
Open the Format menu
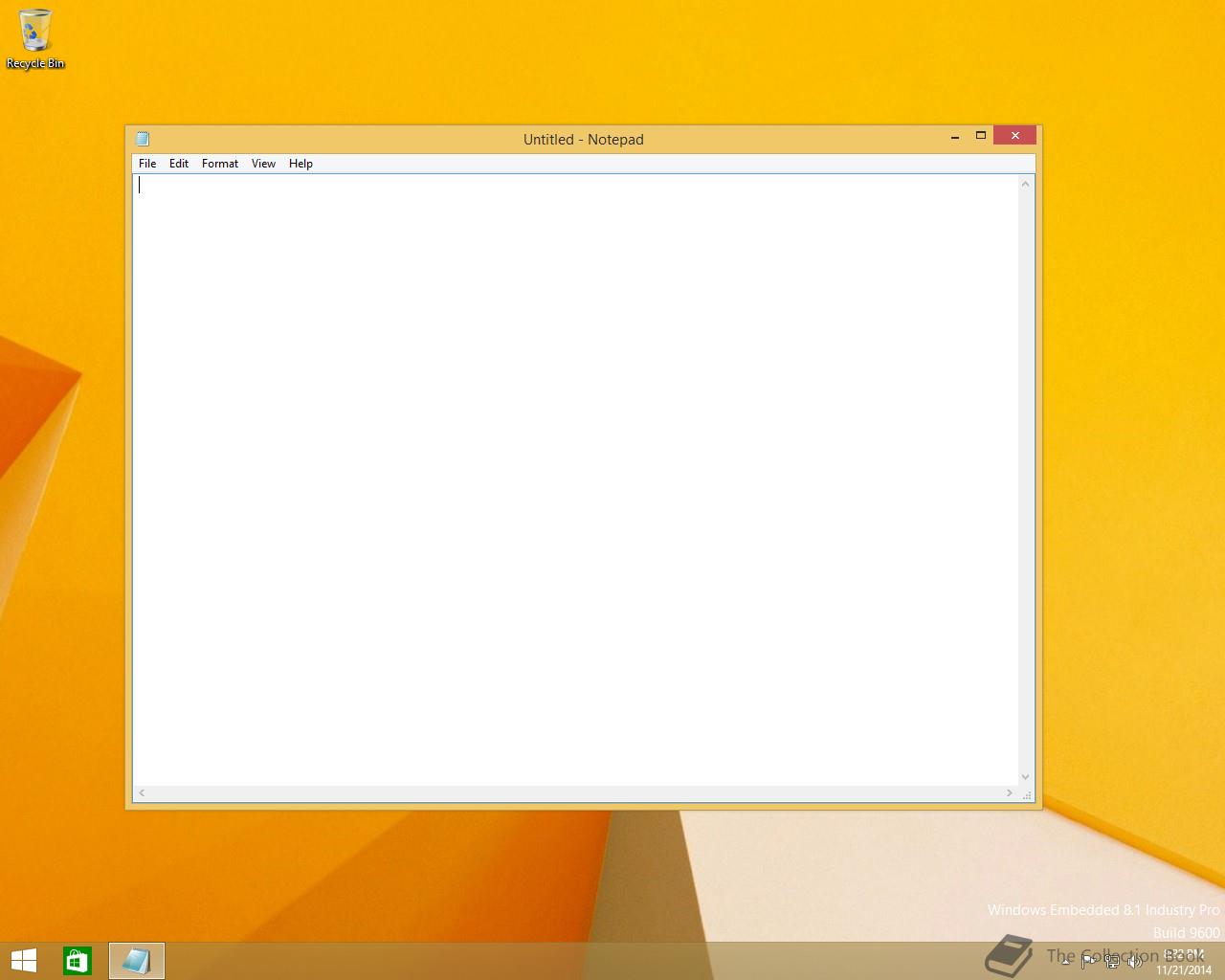220,164
